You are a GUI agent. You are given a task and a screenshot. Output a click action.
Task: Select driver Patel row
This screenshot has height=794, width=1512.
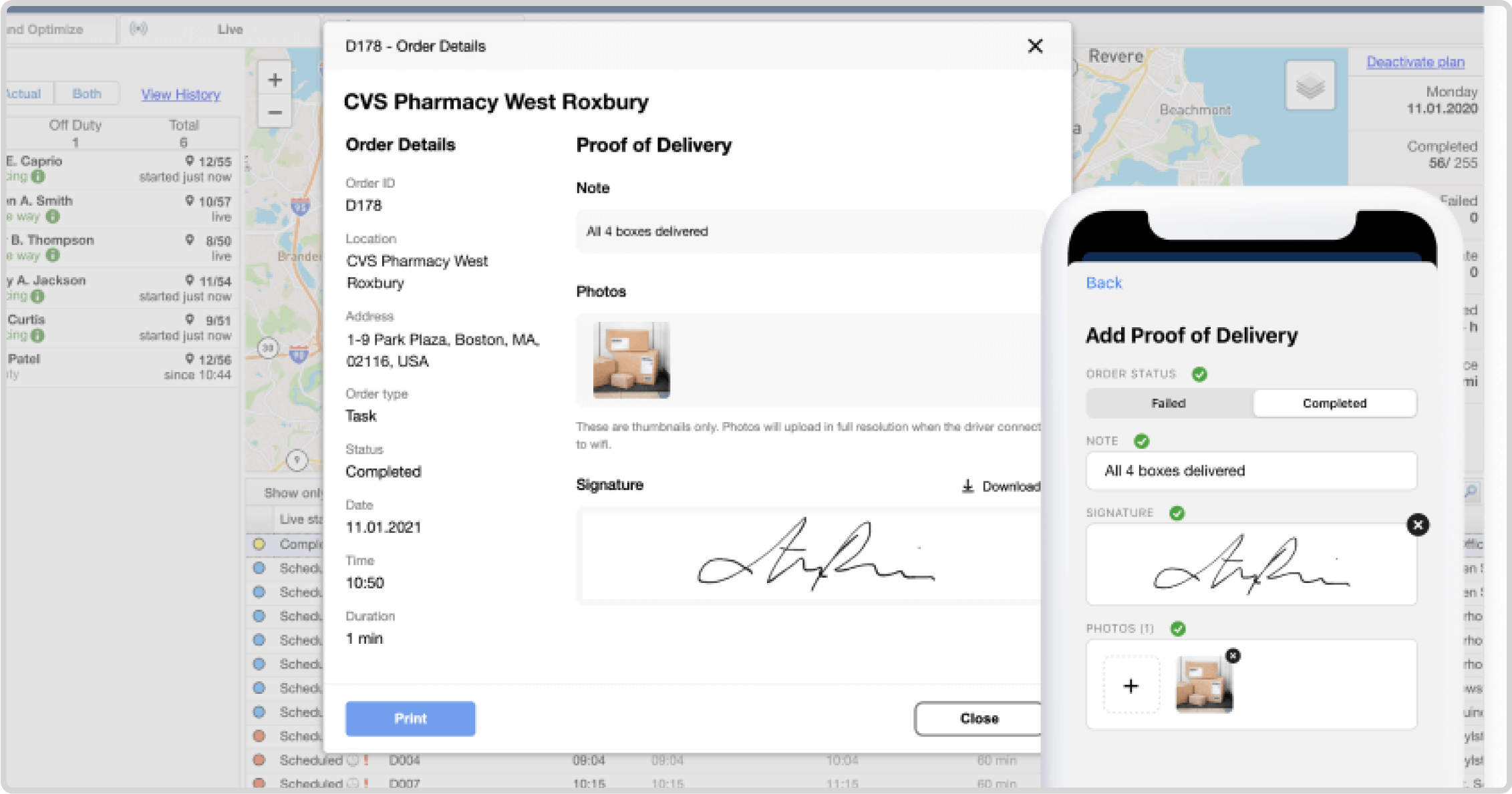121,367
